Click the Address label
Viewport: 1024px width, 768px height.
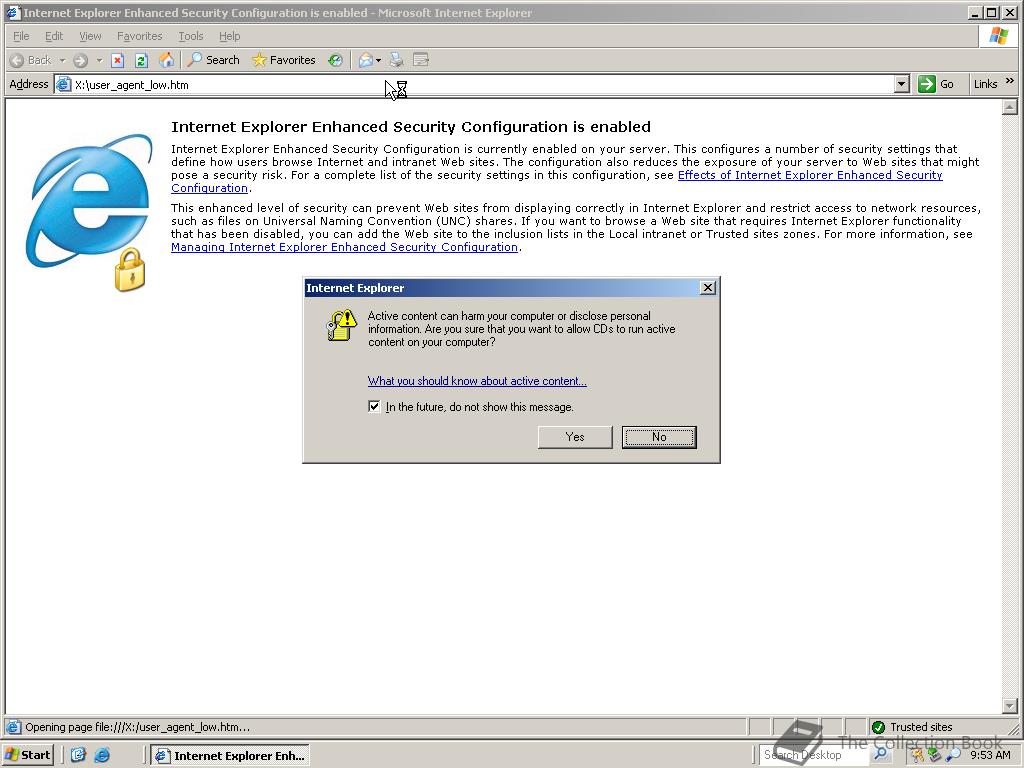pos(29,84)
